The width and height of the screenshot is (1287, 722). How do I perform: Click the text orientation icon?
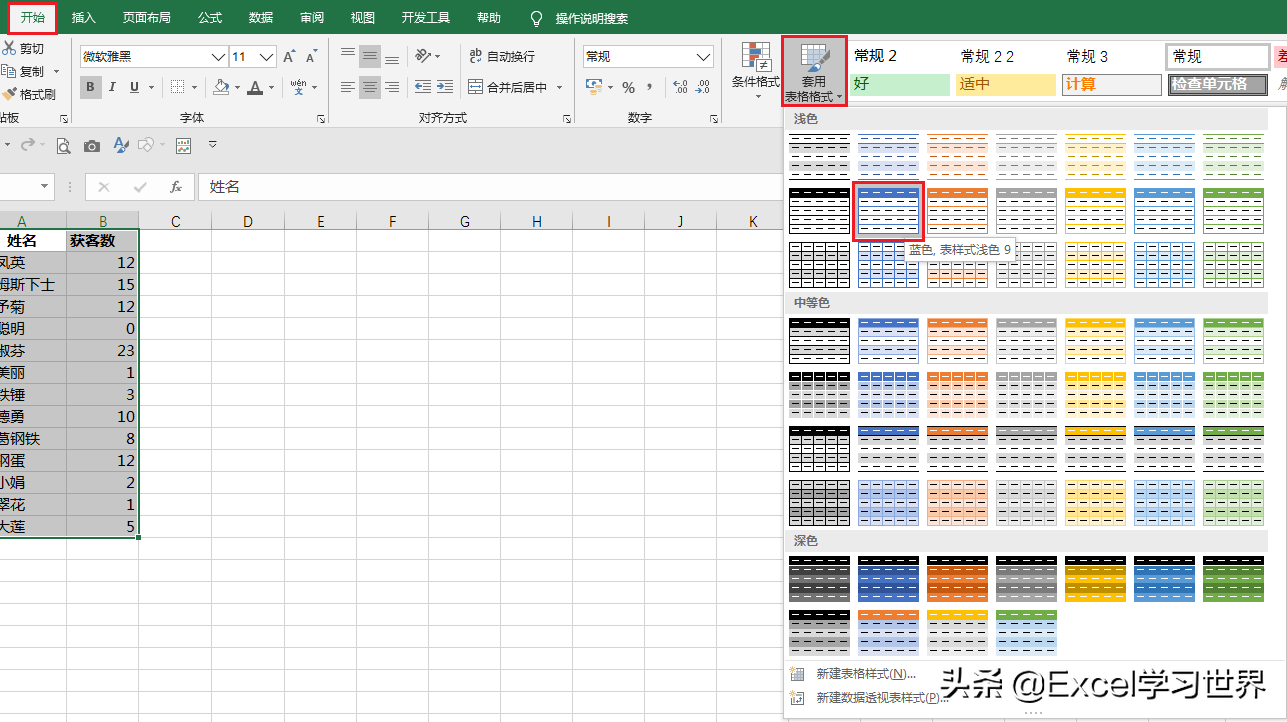click(x=424, y=57)
